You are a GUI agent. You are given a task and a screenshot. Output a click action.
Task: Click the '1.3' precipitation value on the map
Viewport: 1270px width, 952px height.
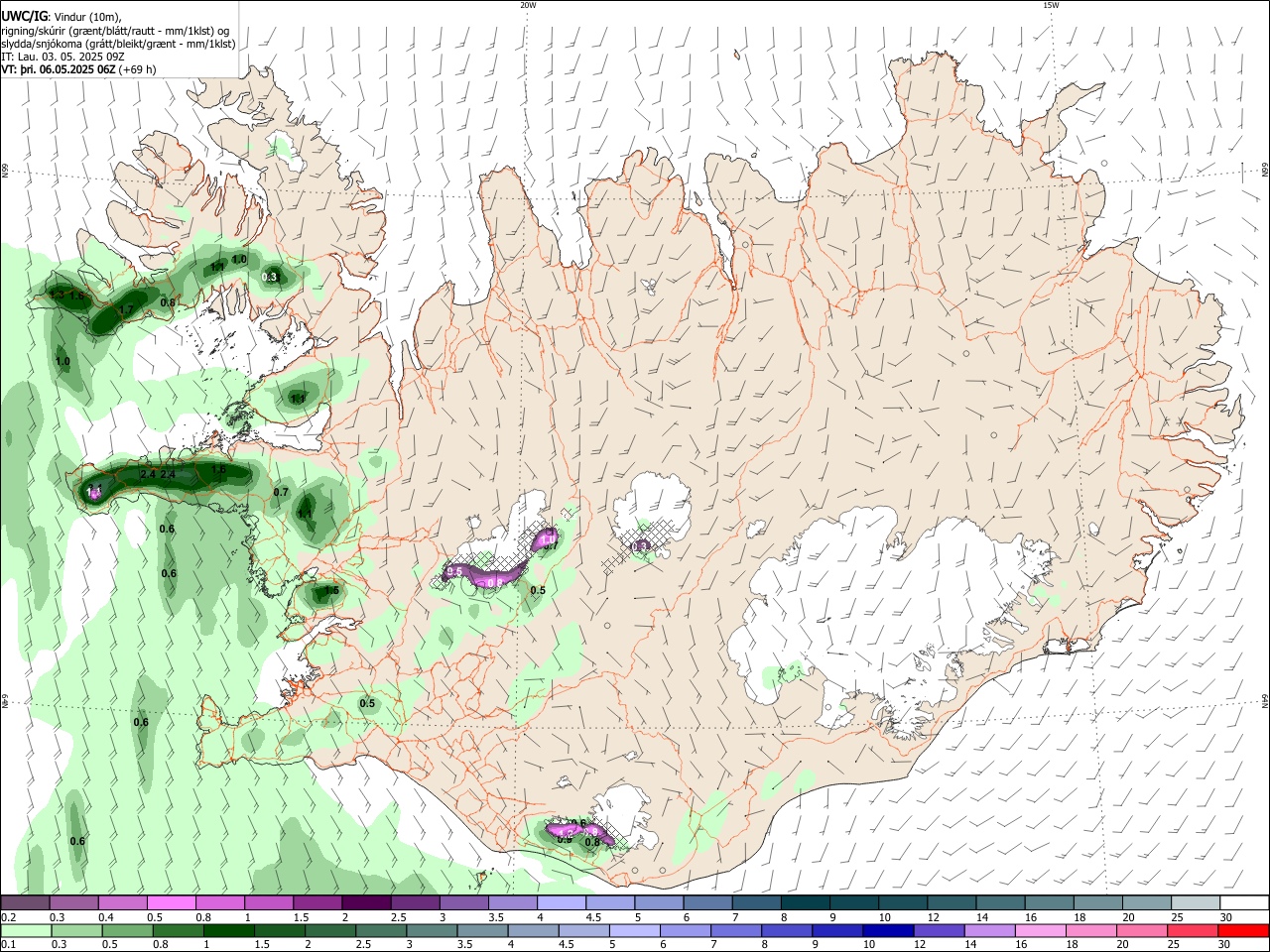57,295
